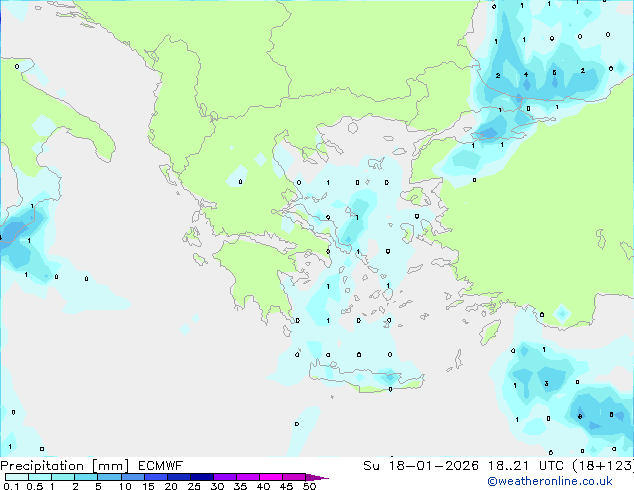The height and width of the screenshot is (490, 634).
Task: Click the '25' legend scale label
Action: [x=194, y=486]
